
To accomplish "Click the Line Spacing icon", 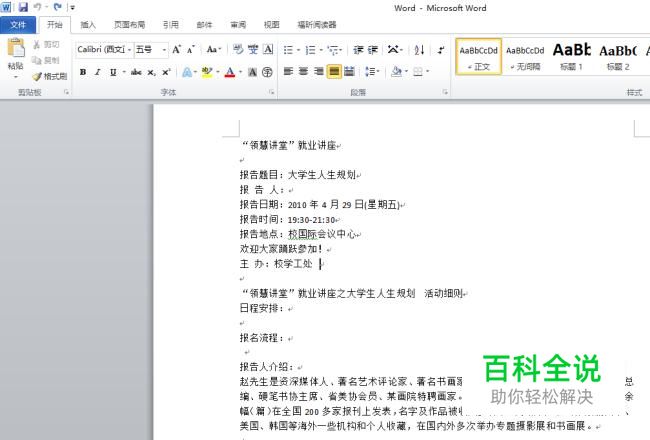I will coord(370,71).
